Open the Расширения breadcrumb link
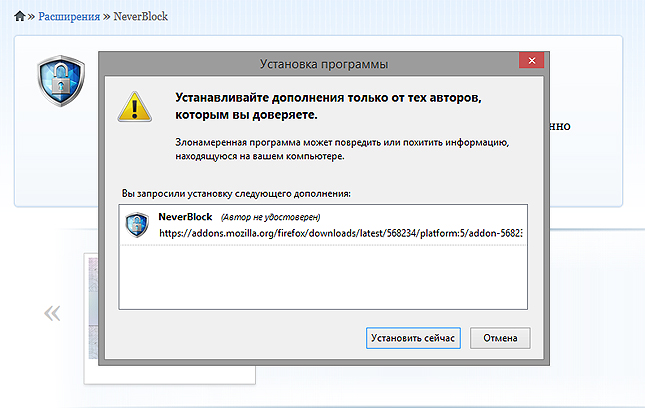The height and width of the screenshot is (408, 645). [71, 17]
